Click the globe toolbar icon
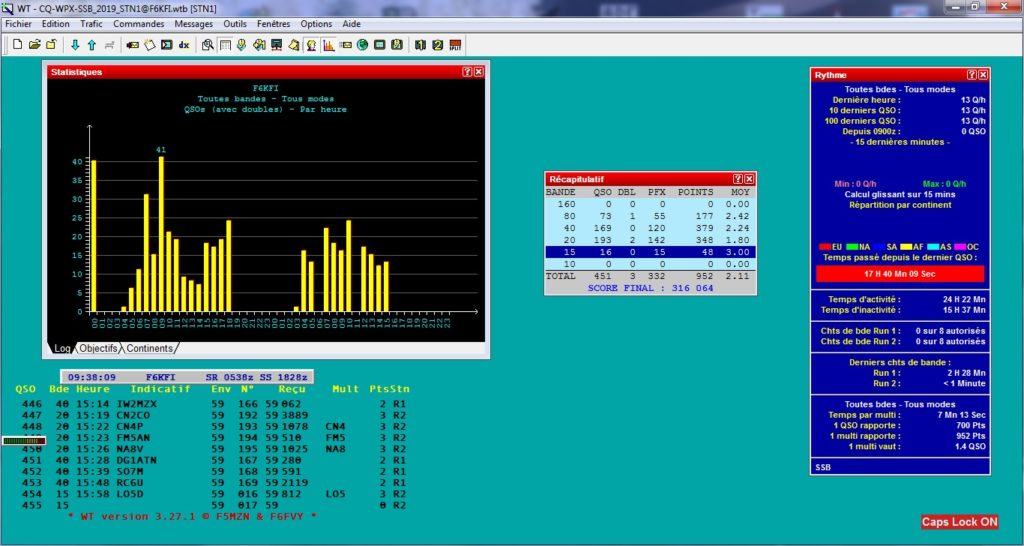1024x546 pixels. [x=362, y=44]
